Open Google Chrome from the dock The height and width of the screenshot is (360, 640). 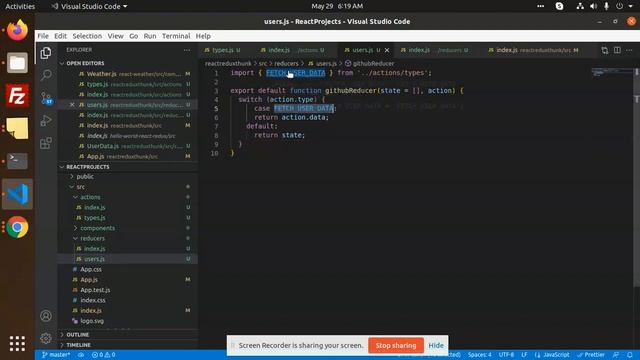(17, 227)
